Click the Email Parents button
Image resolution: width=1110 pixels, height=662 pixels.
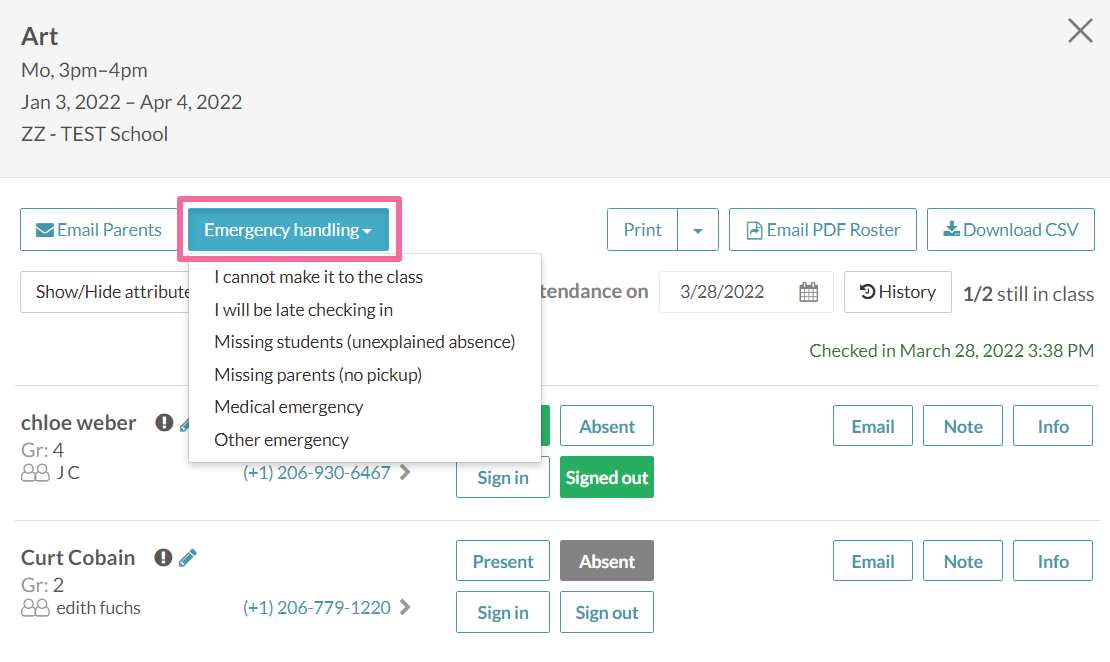click(x=99, y=230)
